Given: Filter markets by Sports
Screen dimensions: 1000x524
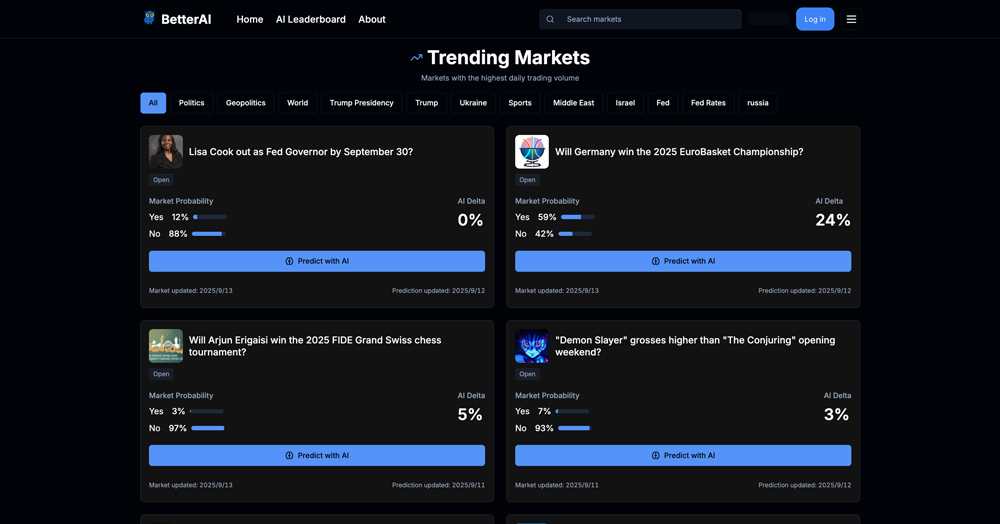Looking at the screenshot, I should tap(520, 103).
